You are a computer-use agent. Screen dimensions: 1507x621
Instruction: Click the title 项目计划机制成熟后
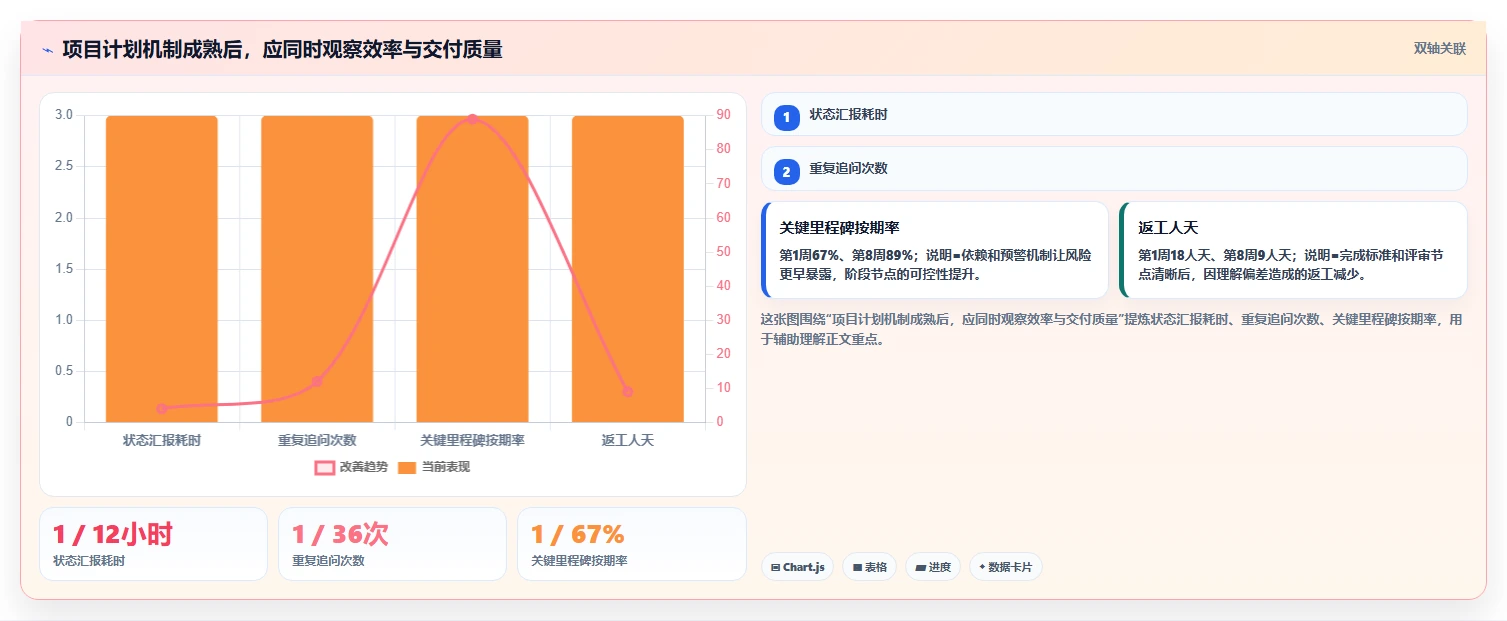(282, 49)
